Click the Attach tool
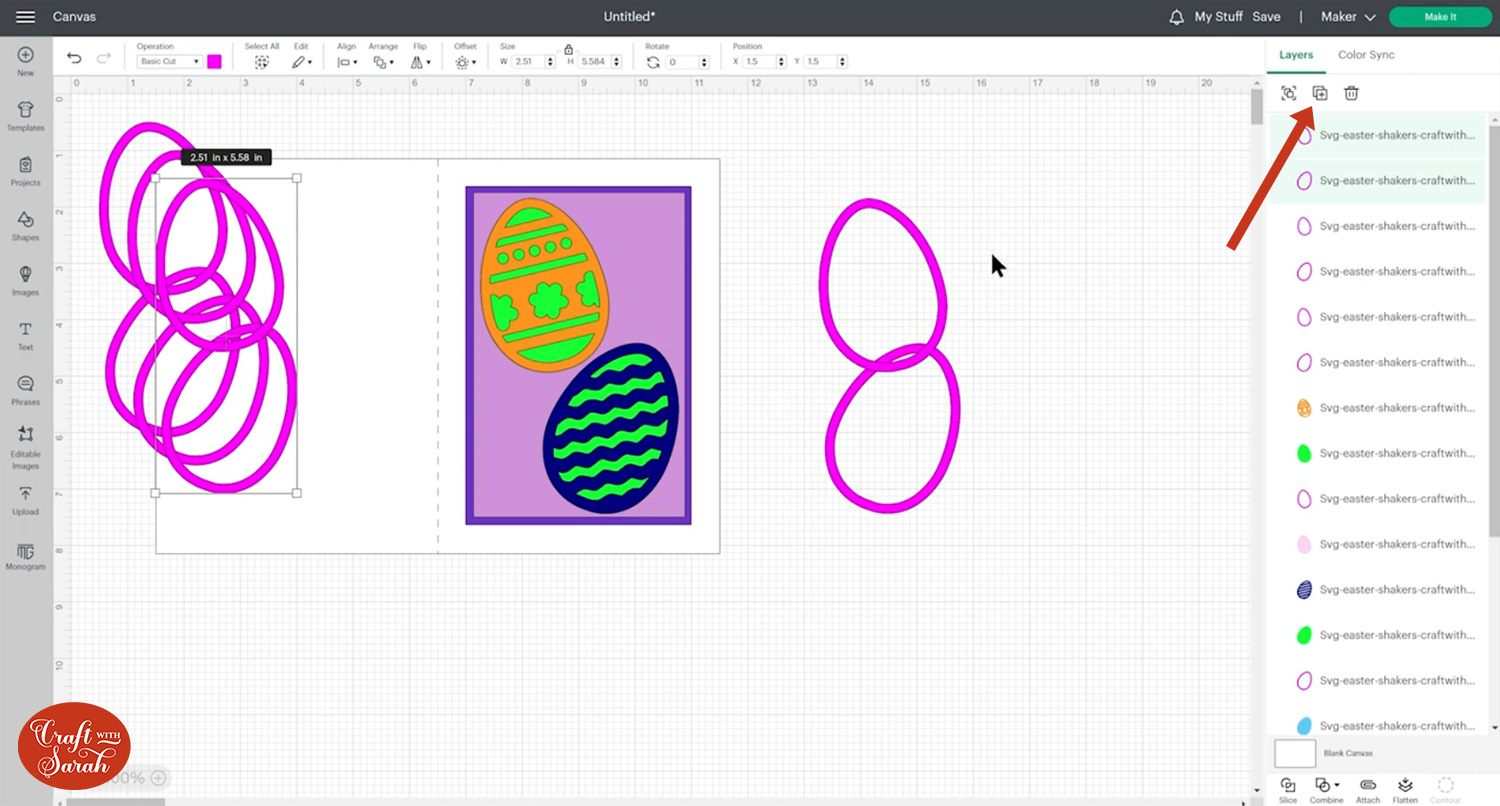Image resolution: width=1500 pixels, height=806 pixels. [x=1368, y=788]
